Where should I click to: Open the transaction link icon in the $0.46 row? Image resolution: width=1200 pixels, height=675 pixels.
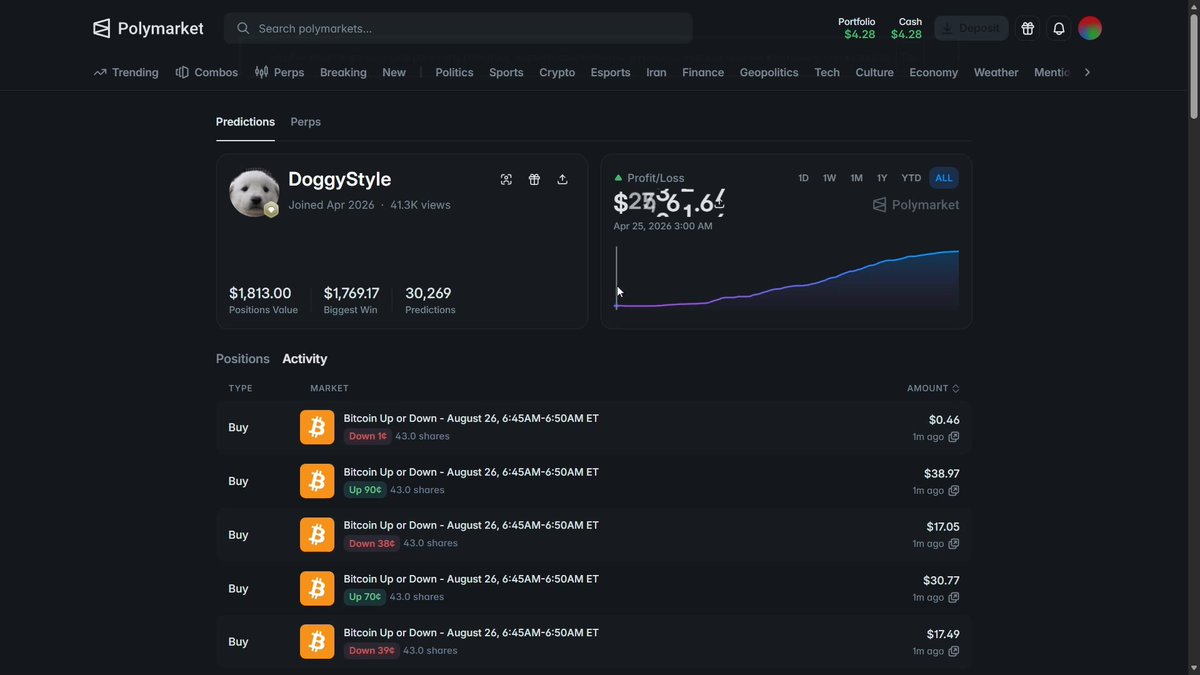(953, 437)
